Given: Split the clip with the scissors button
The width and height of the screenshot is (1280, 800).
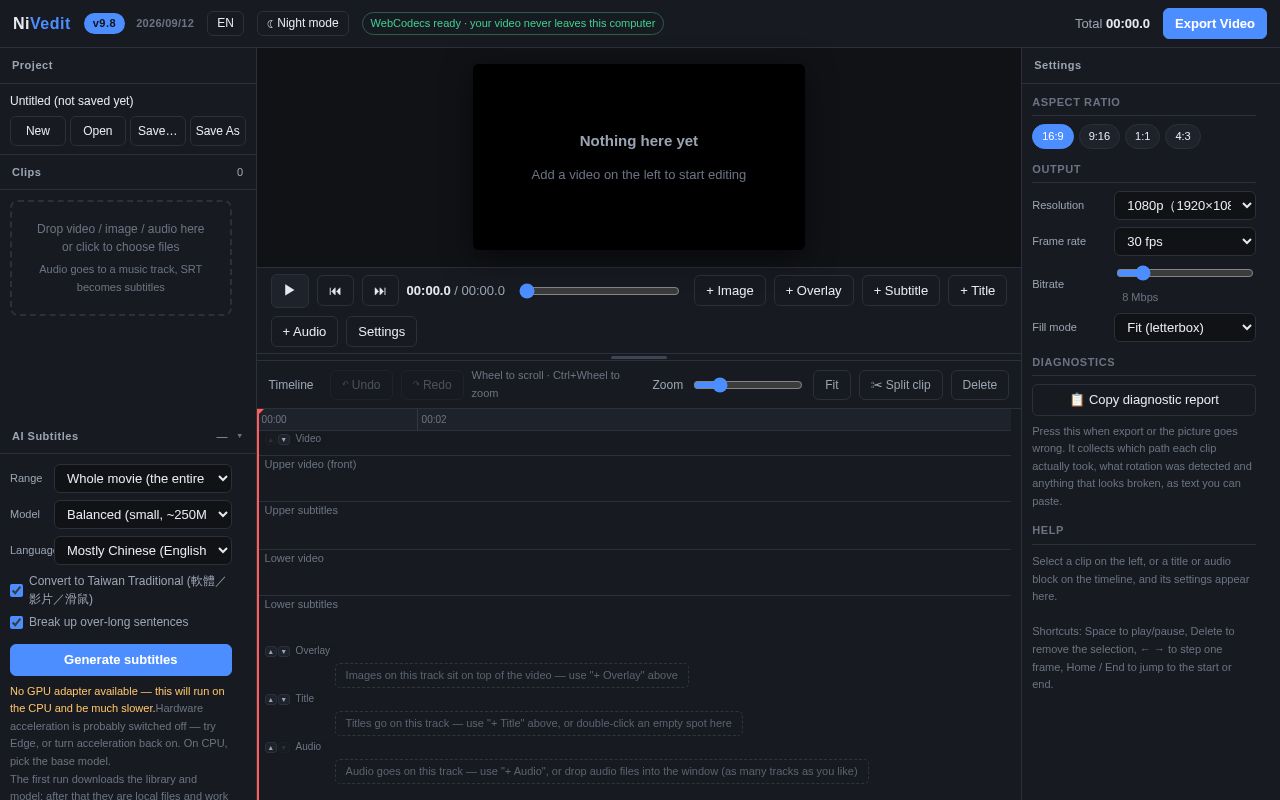Looking at the screenshot, I should pos(900,385).
